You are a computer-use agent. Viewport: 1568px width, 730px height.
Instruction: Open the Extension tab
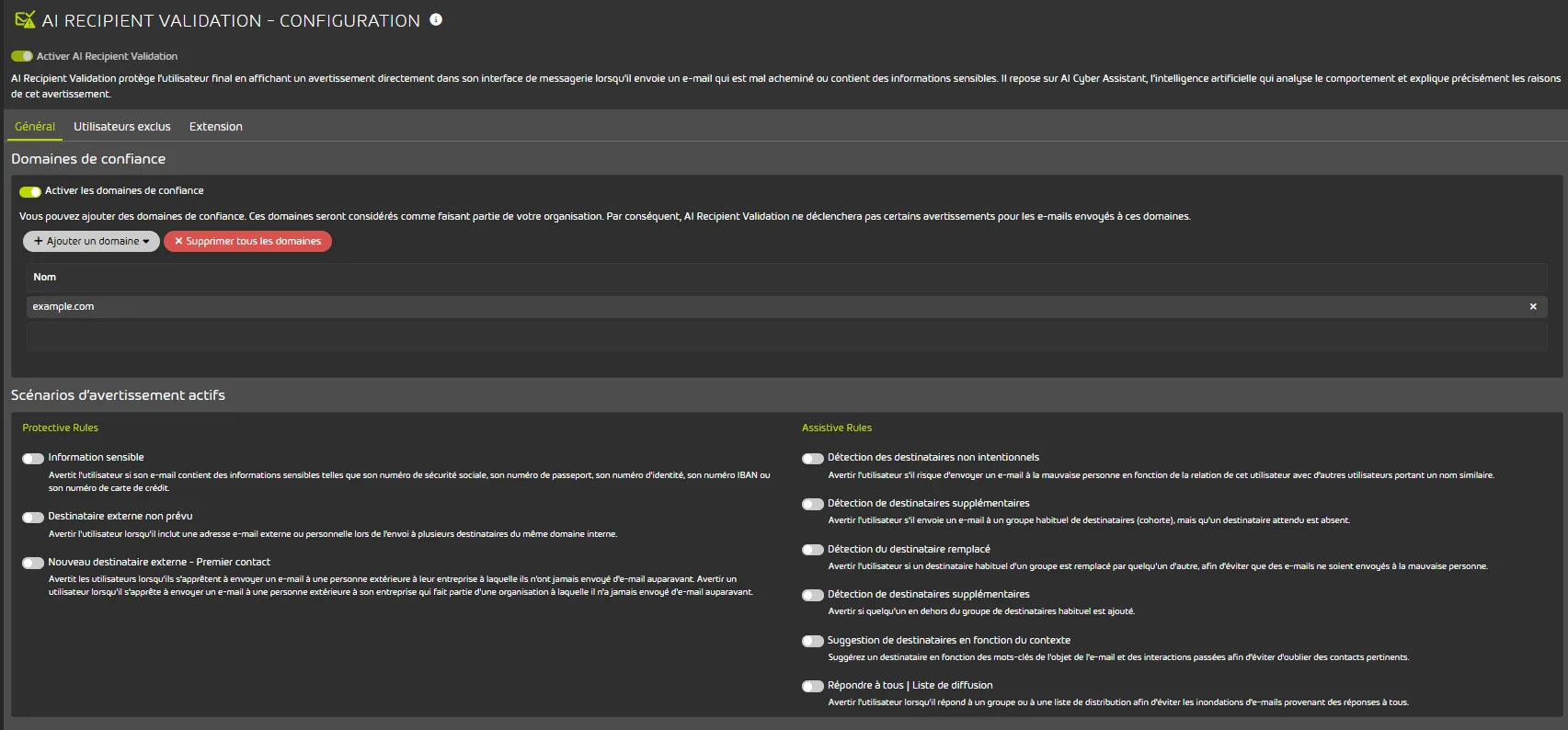pyautogui.click(x=216, y=127)
